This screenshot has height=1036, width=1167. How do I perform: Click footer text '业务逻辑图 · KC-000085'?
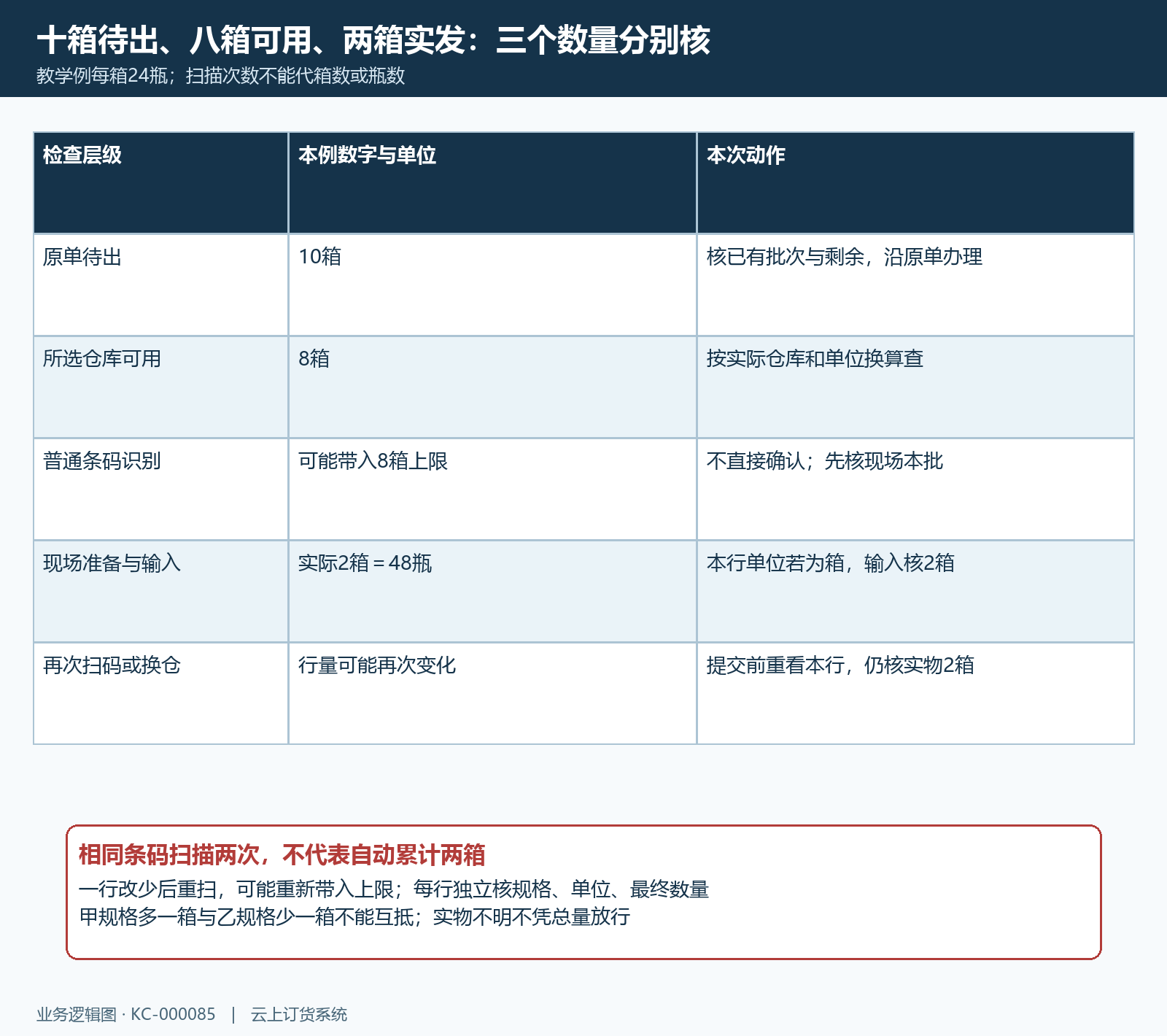(126, 1015)
